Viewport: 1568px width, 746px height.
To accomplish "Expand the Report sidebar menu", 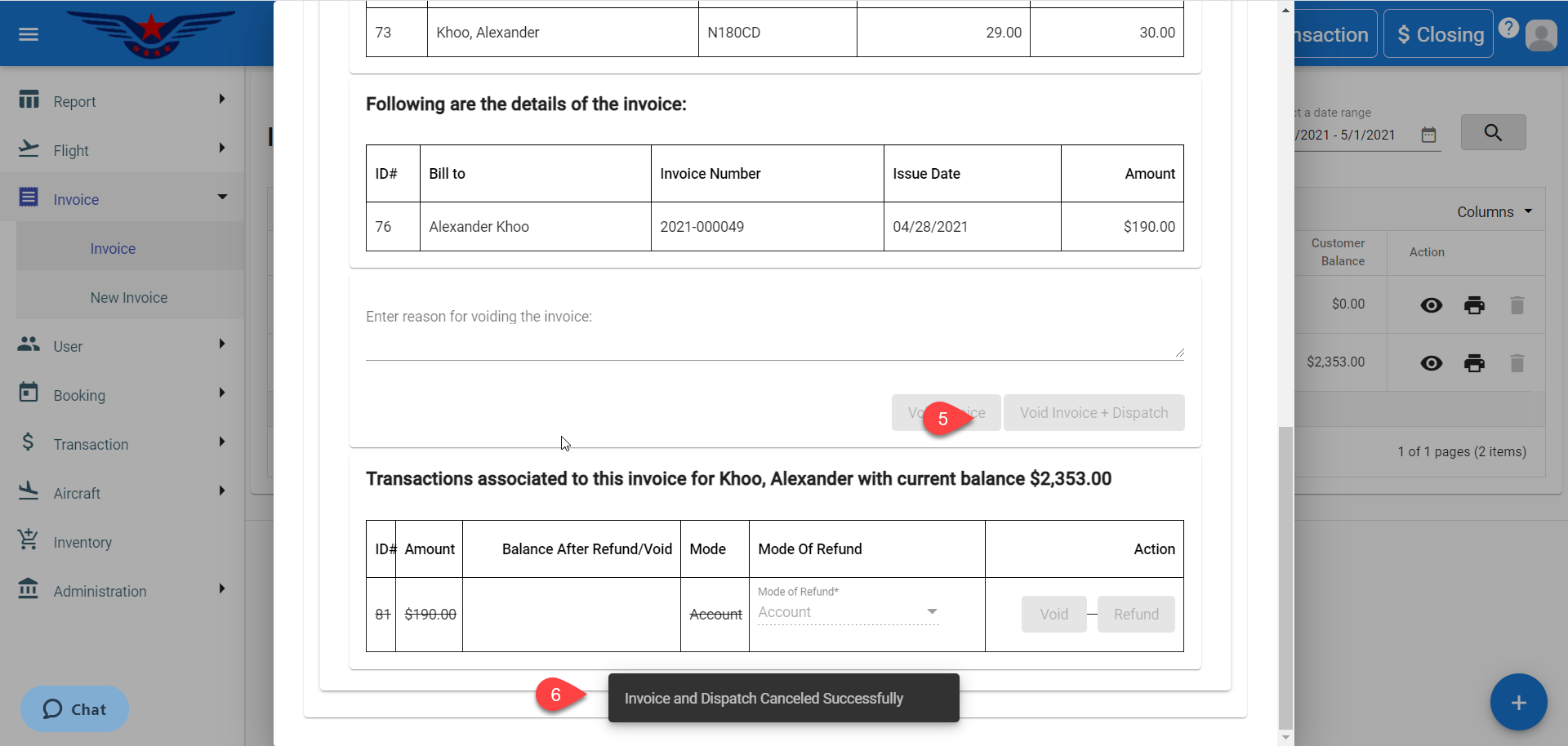I will click(122, 101).
